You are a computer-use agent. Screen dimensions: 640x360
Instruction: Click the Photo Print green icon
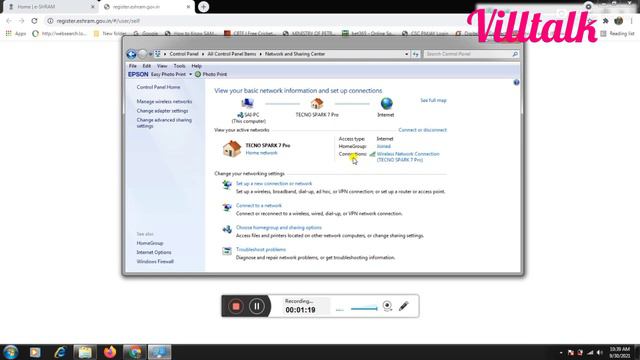pos(198,74)
